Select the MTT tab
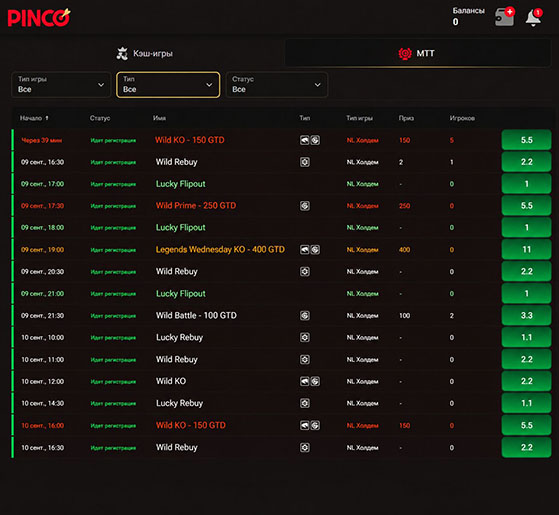 418,53
